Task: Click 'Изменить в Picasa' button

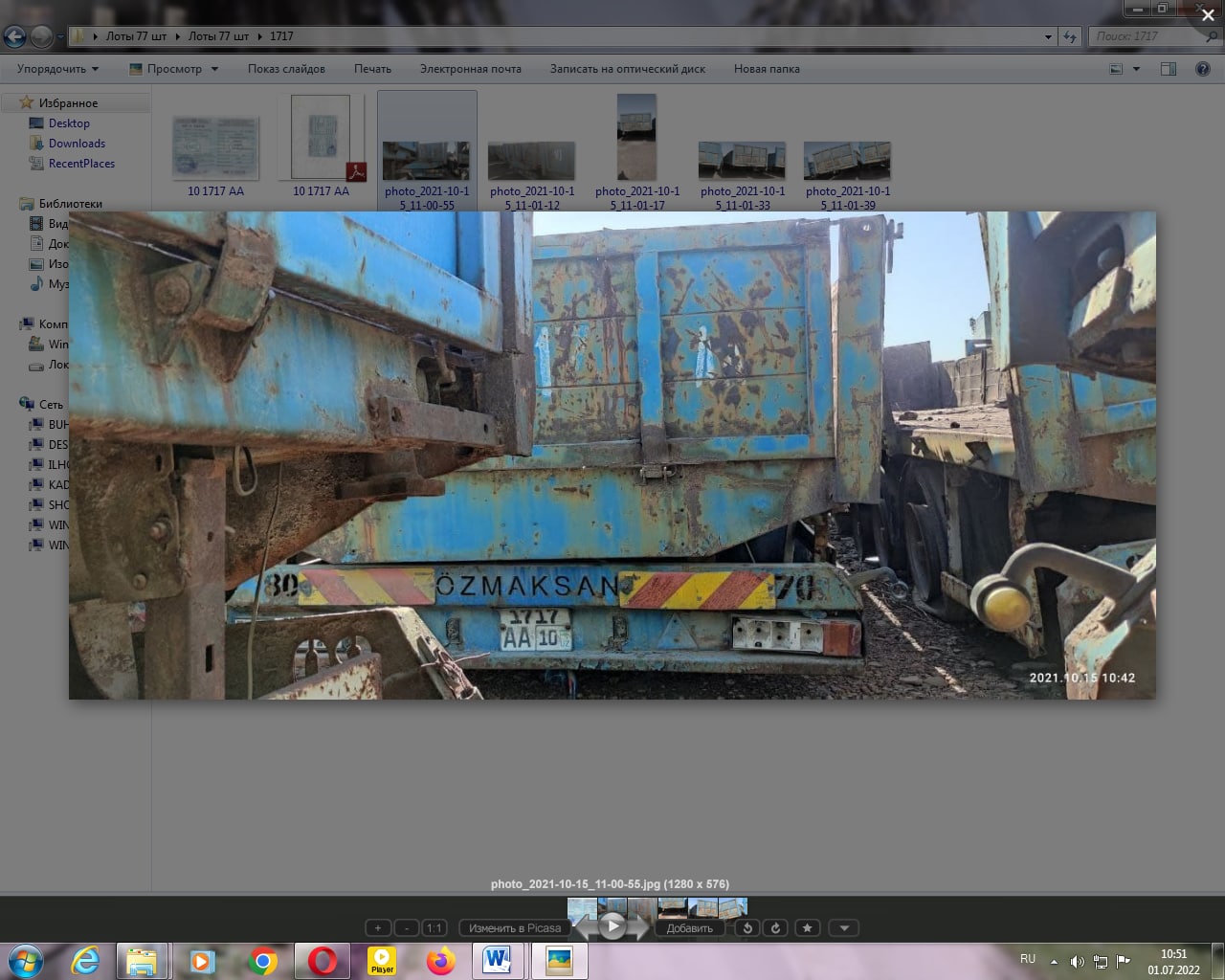Action: click(515, 927)
